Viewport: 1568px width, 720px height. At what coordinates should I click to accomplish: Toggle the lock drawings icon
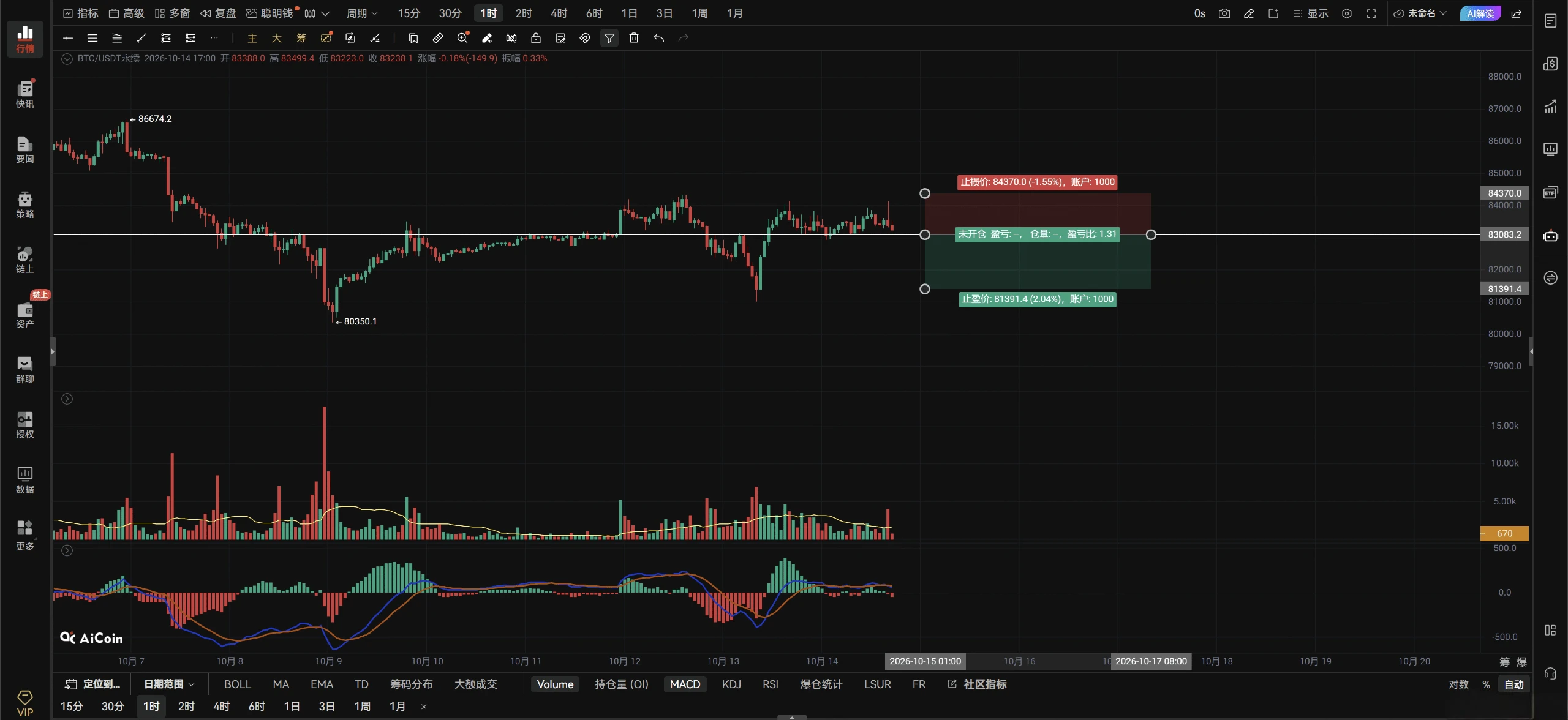[536, 38]
